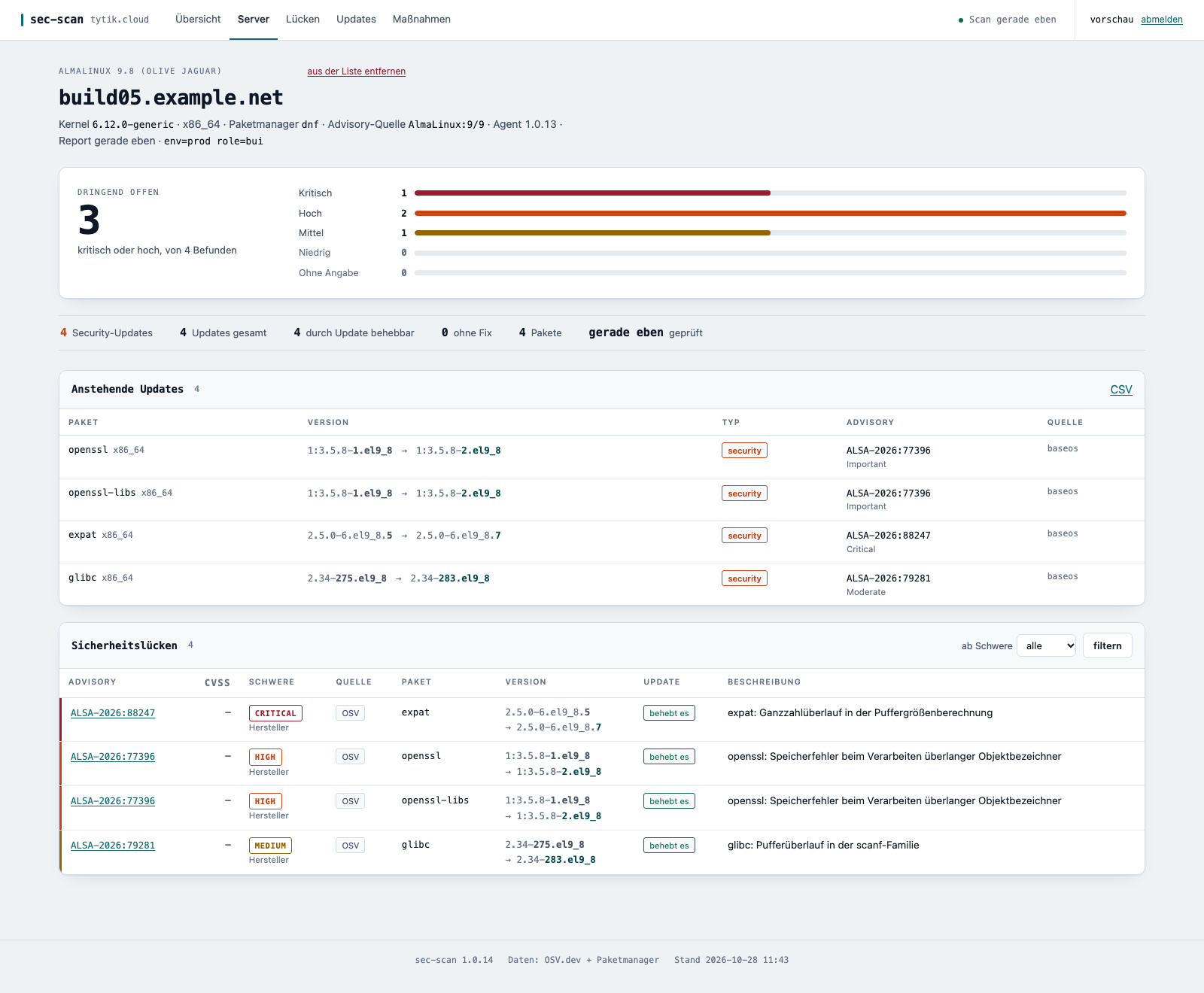Image resolution: width=1204 pixels, height=993 pixels.
Task: Click the security badge in expat row
Action: point(744,536)
